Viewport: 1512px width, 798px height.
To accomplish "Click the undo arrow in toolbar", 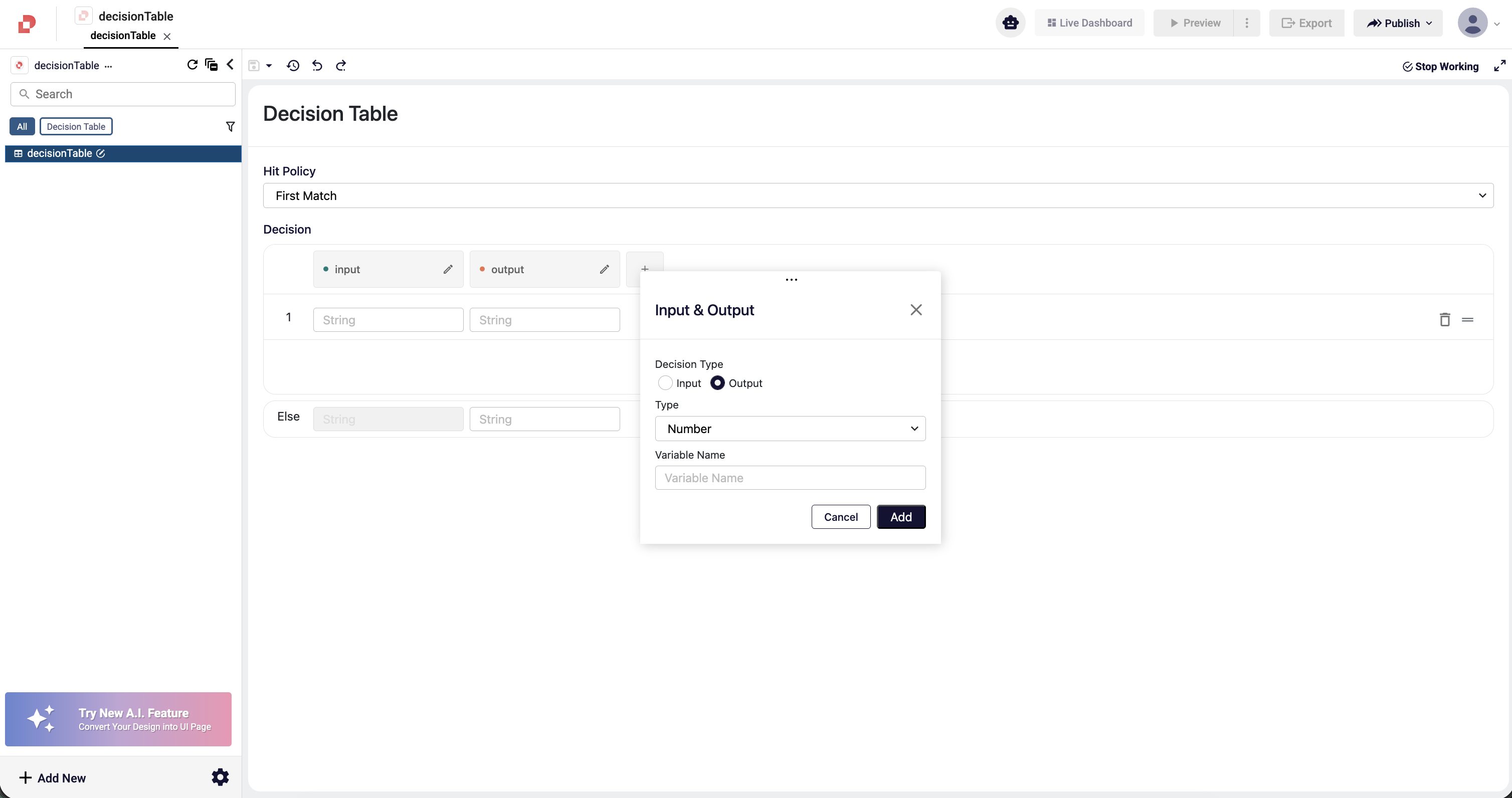I will (317, 66).
